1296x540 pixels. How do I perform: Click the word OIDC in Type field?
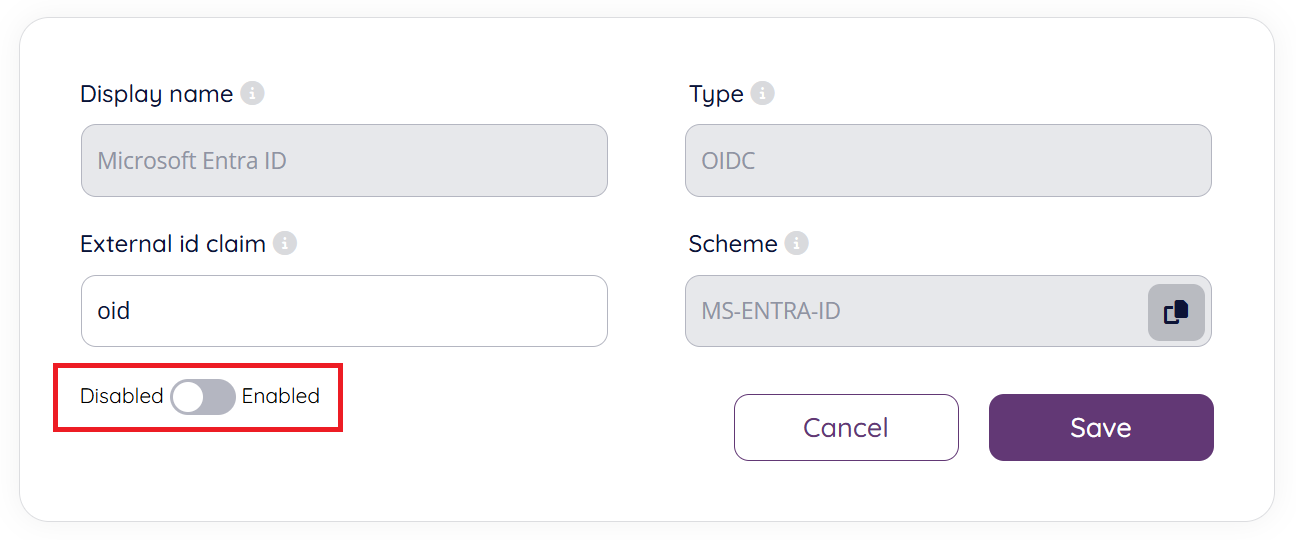(x=728, y=161)
